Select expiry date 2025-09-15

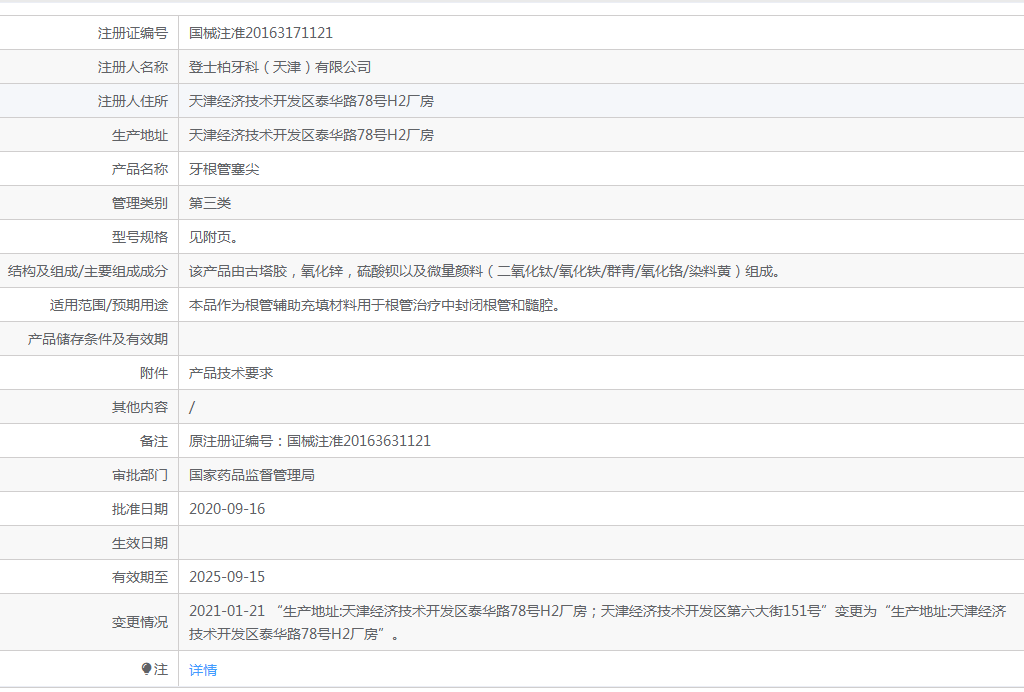(227, 576)
